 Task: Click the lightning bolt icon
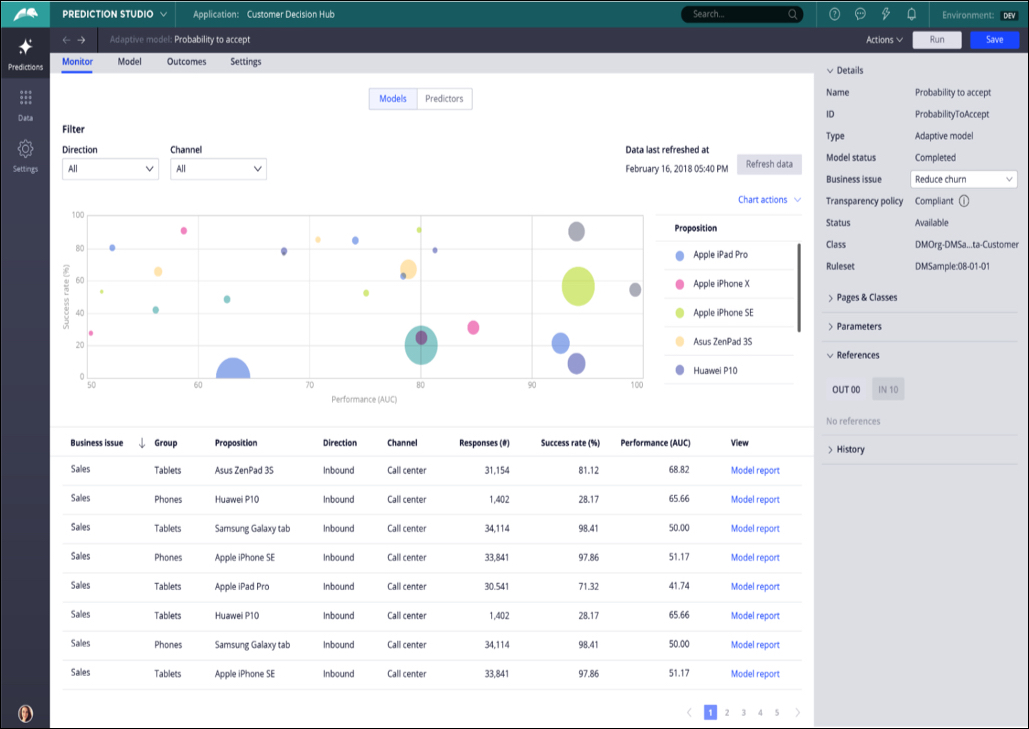point(885,14)
